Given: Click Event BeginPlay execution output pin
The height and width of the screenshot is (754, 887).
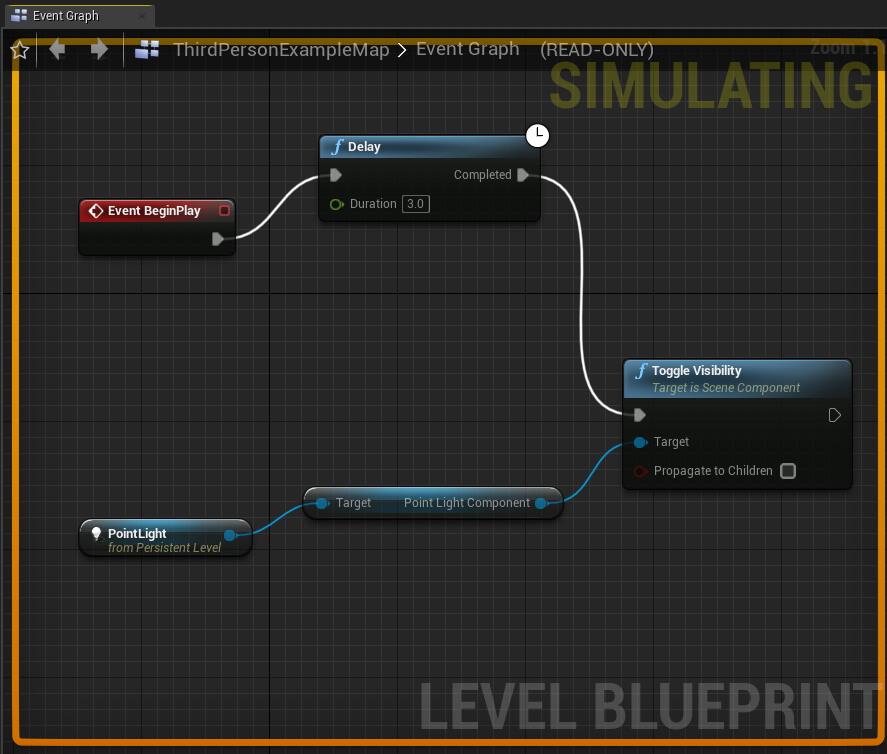Looking at the screenshot, I should coord(218,239).
